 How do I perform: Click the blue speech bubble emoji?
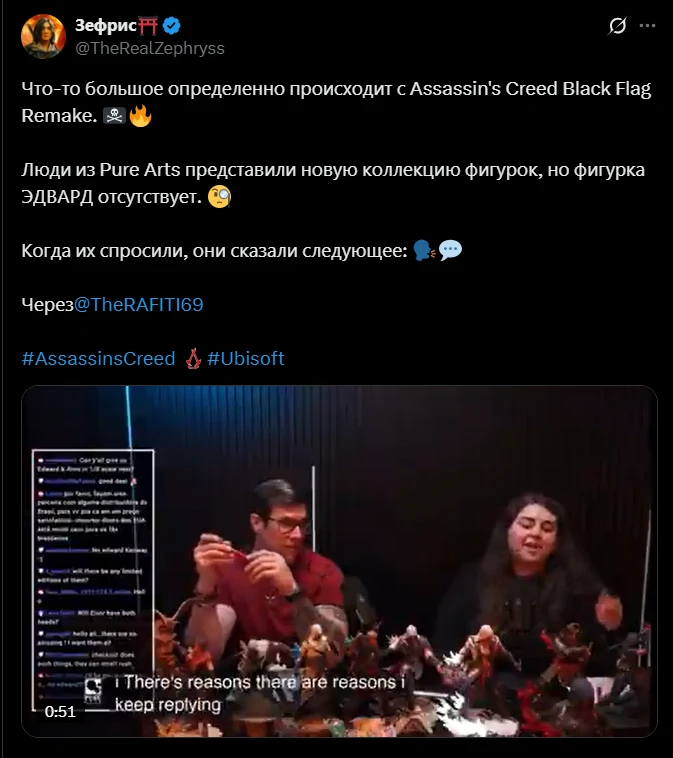450,250
